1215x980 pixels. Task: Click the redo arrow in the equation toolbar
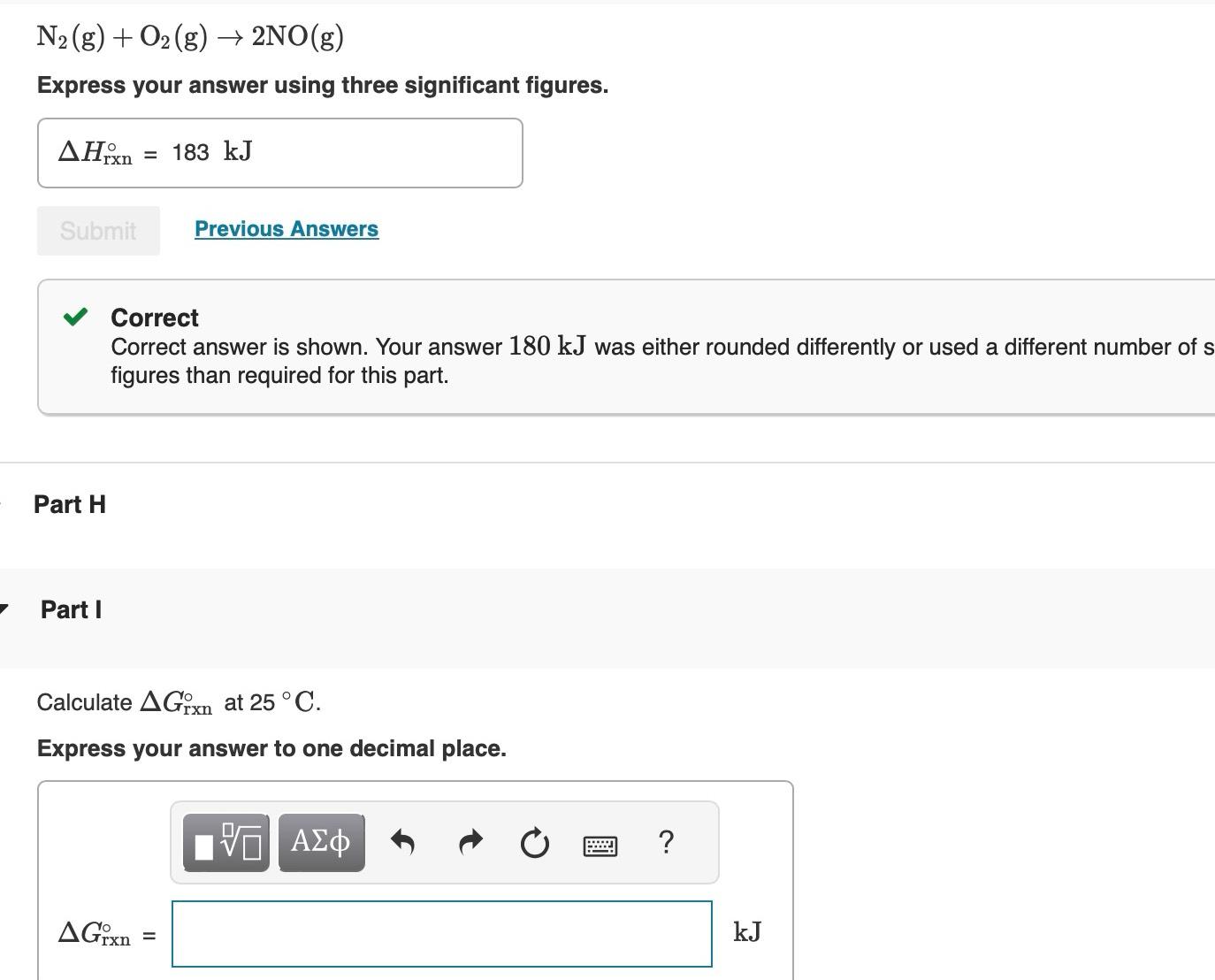(x=470, y=842)
